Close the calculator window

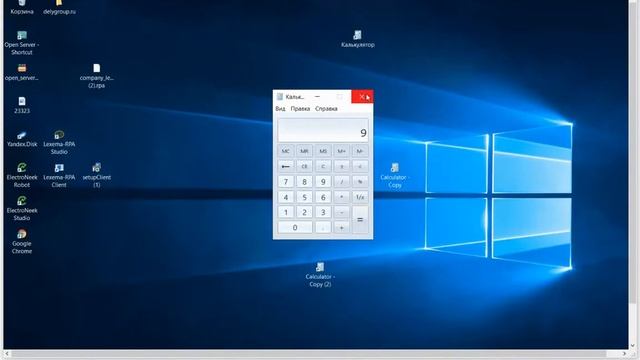point(362,97)
